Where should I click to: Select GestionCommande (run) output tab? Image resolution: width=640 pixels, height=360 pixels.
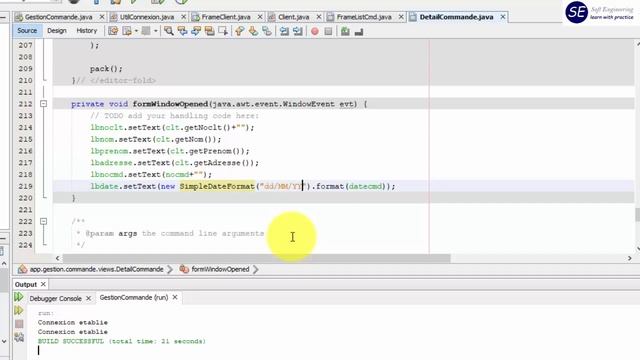click(134, 298)
